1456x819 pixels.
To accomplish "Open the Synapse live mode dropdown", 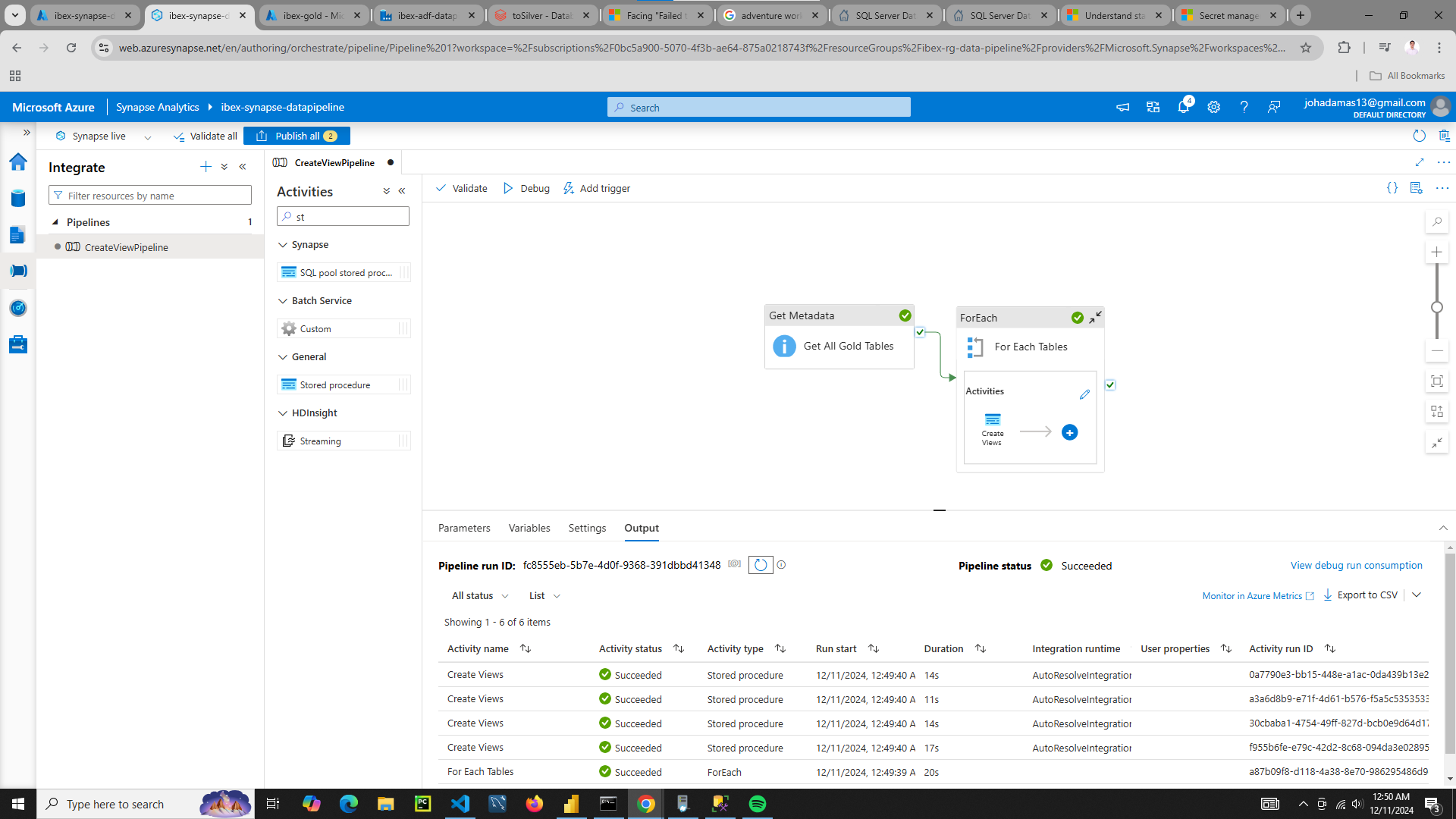I will point(148,137).
